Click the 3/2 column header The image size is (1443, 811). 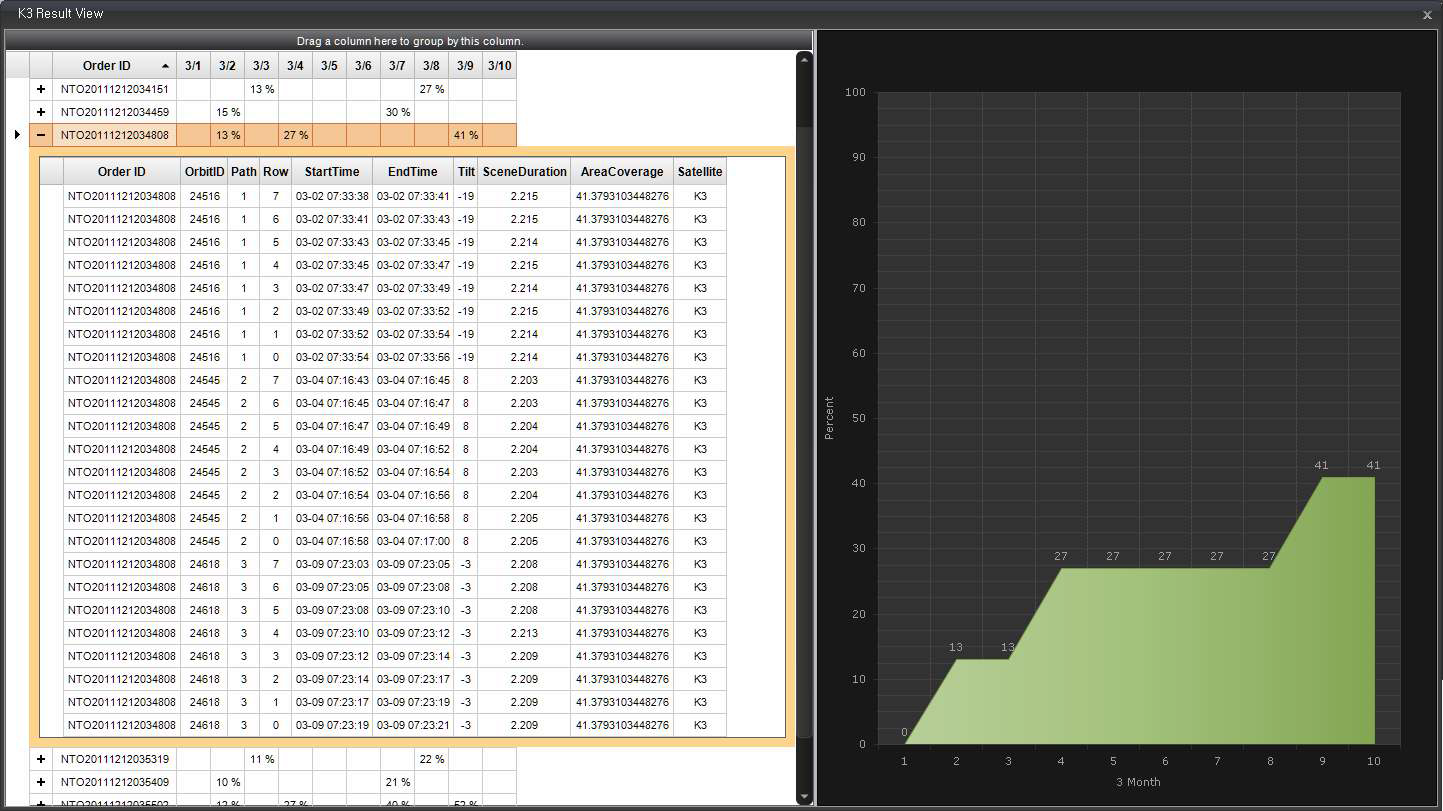[228, 66]
